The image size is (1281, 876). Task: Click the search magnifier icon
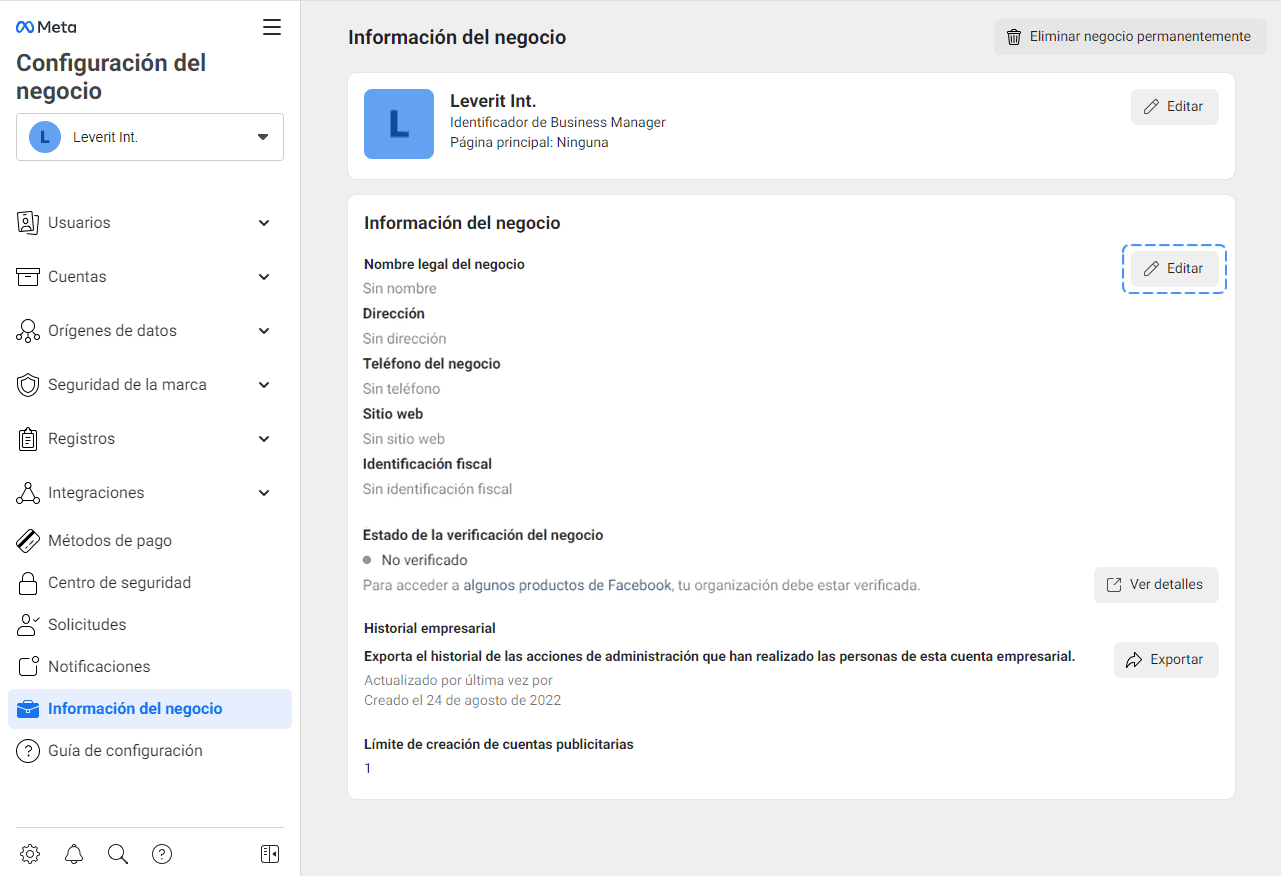(x=118, y=854)
